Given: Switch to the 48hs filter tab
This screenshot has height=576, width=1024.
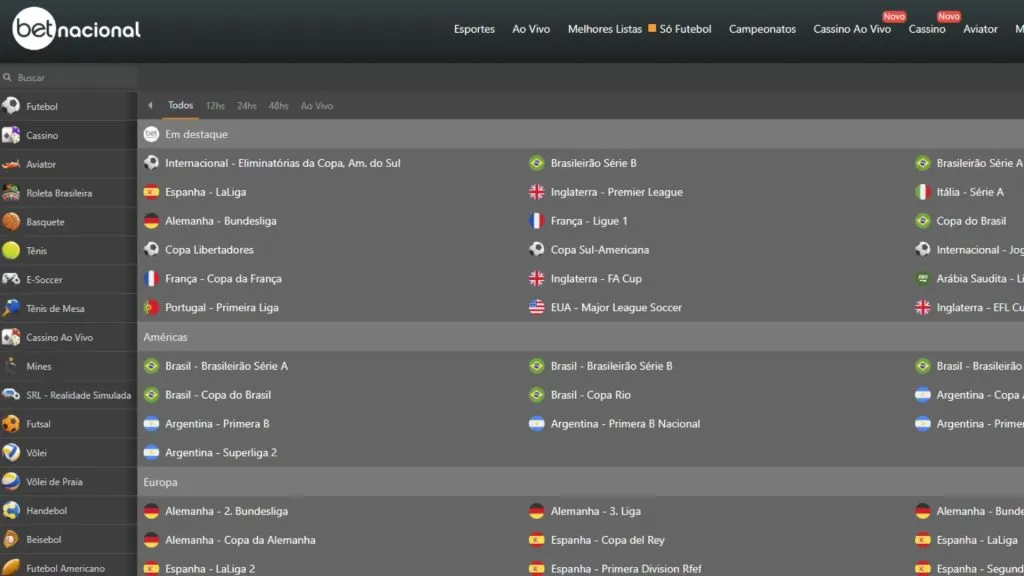Looking at the screenshot, I should (278, 106).
